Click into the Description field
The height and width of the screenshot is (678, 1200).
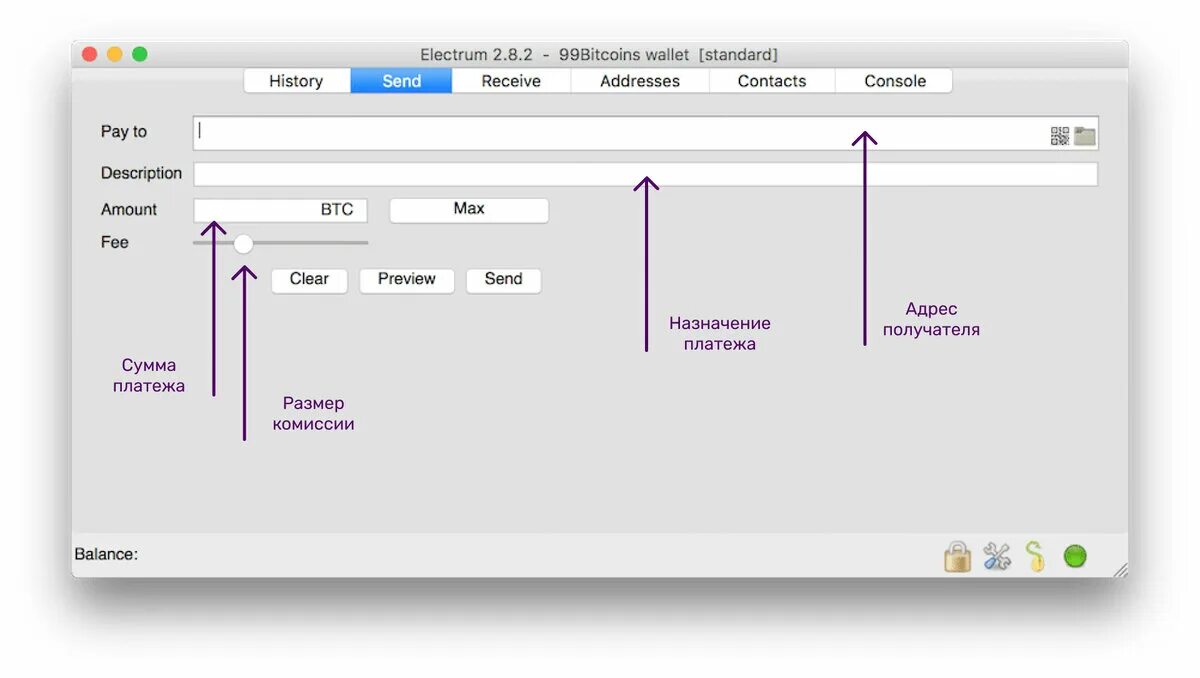(x=646, y=174)
